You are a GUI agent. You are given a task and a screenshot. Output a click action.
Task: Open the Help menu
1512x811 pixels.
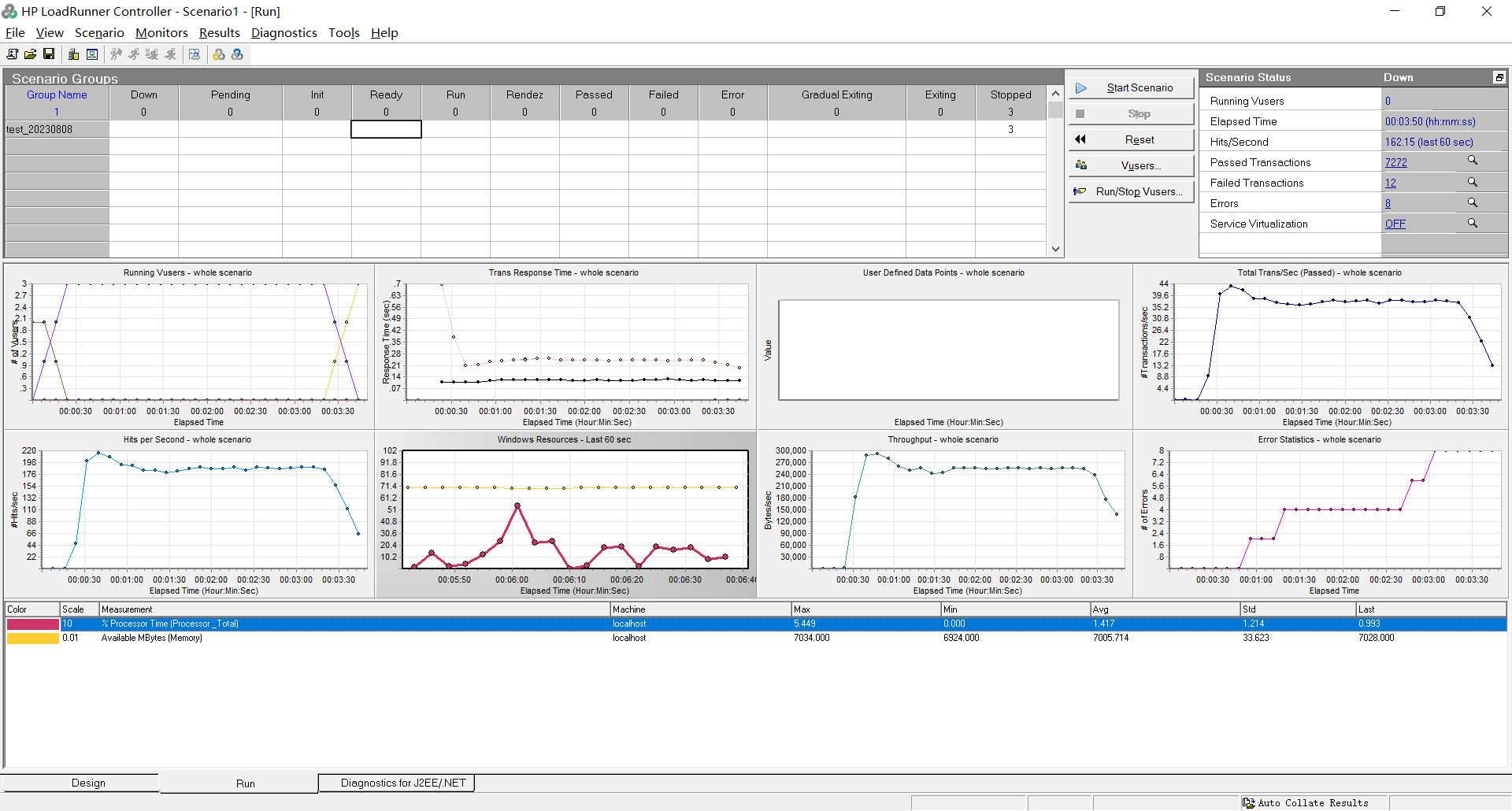click(384, 32)
